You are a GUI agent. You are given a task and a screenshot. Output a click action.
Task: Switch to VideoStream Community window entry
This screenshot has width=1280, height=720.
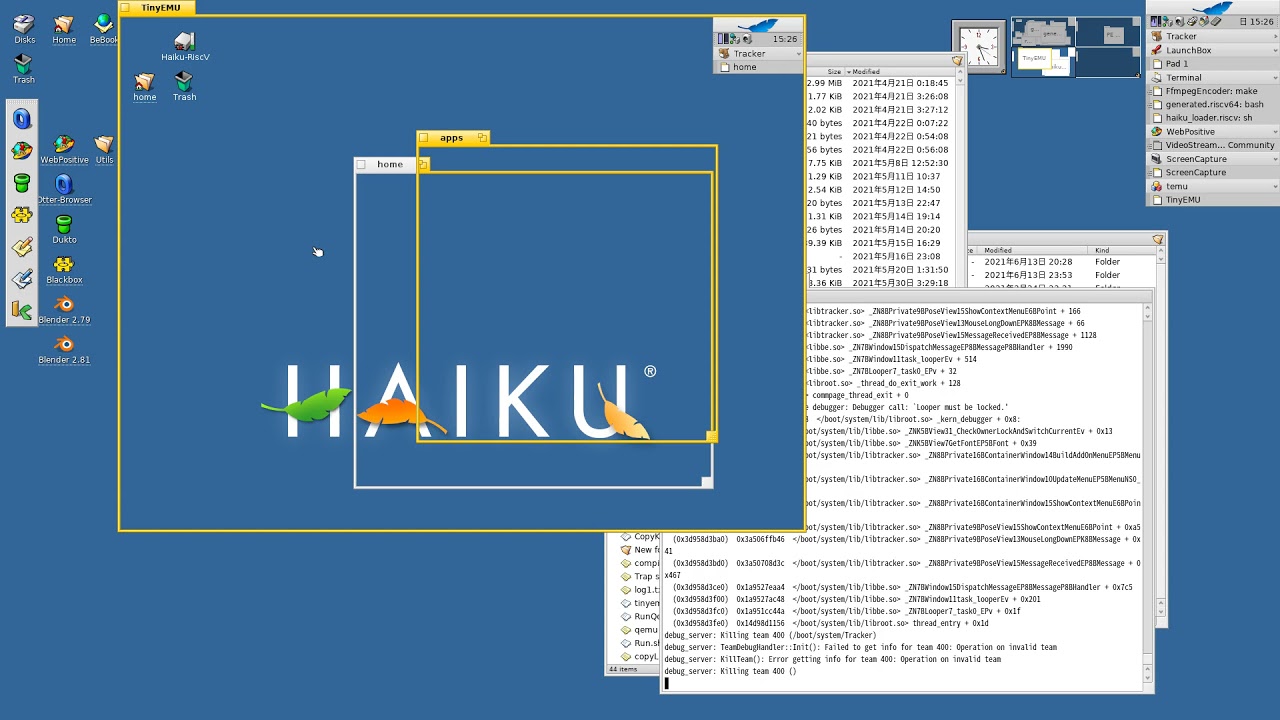coord(1213,145)
